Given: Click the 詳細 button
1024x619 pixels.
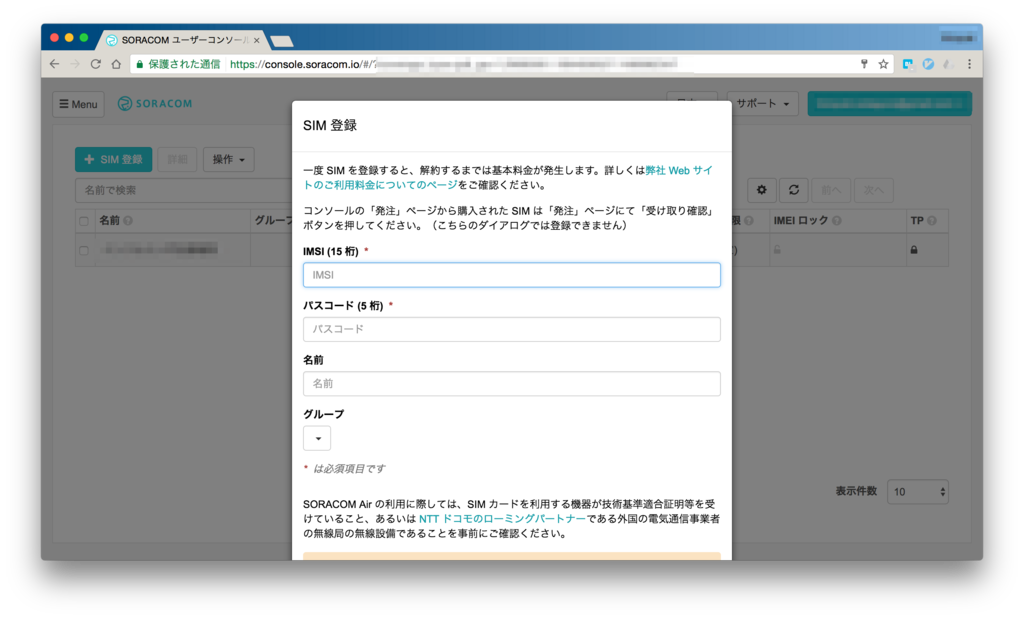Looking at the screenshot, I should pos(177,159).
